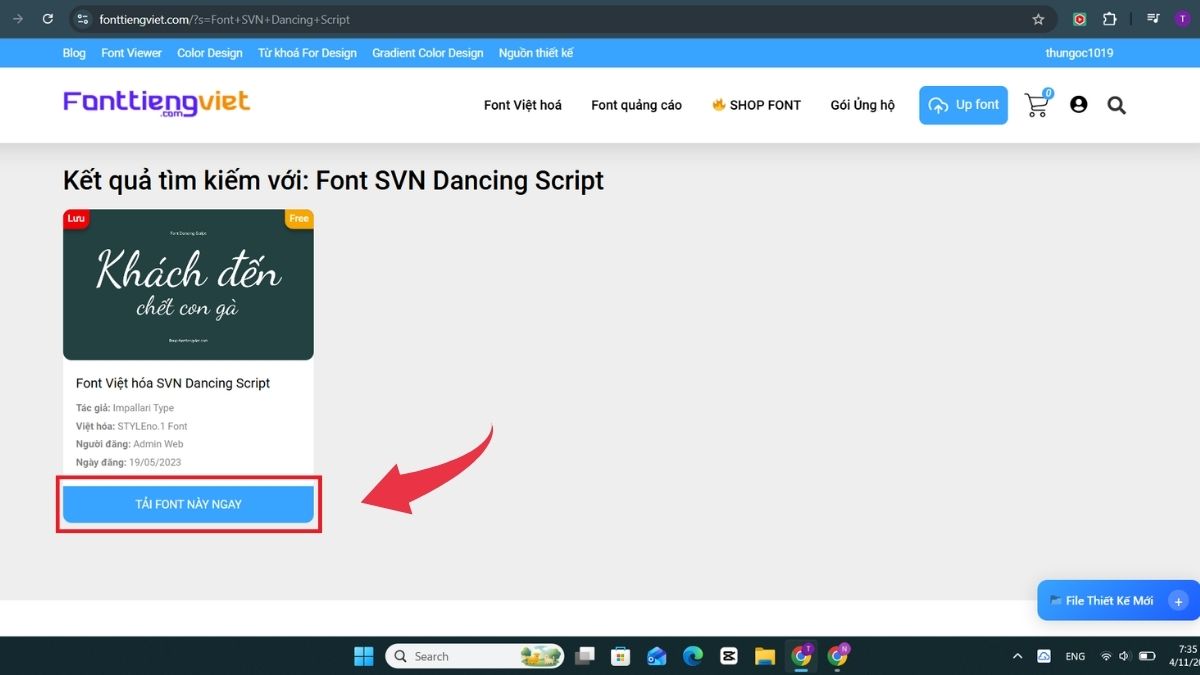1200x675 pixels.
Task: Open the Chrome profile avatar
Action: coord(1182,19)
